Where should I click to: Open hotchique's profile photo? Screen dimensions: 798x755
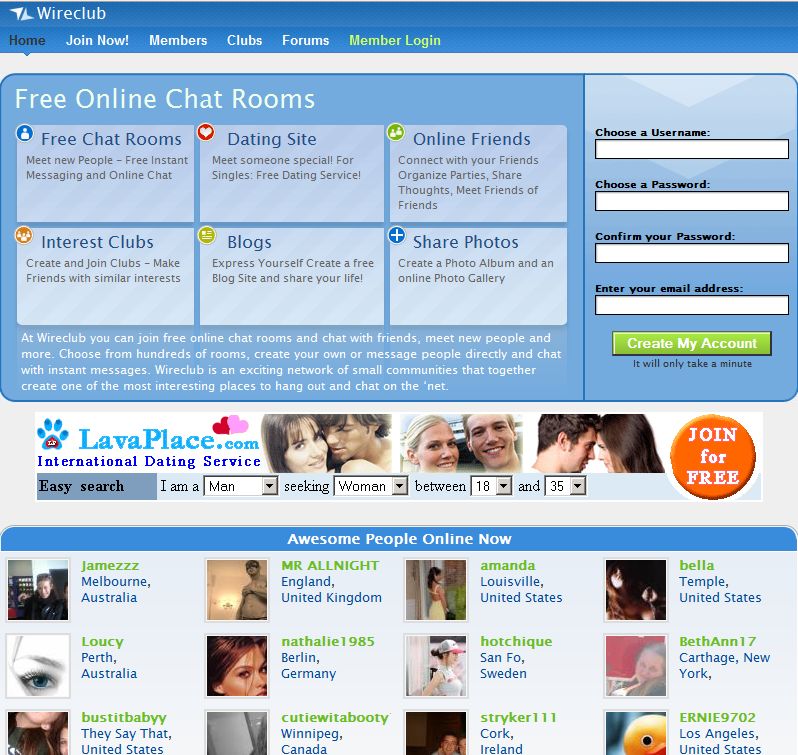(436, 665)
